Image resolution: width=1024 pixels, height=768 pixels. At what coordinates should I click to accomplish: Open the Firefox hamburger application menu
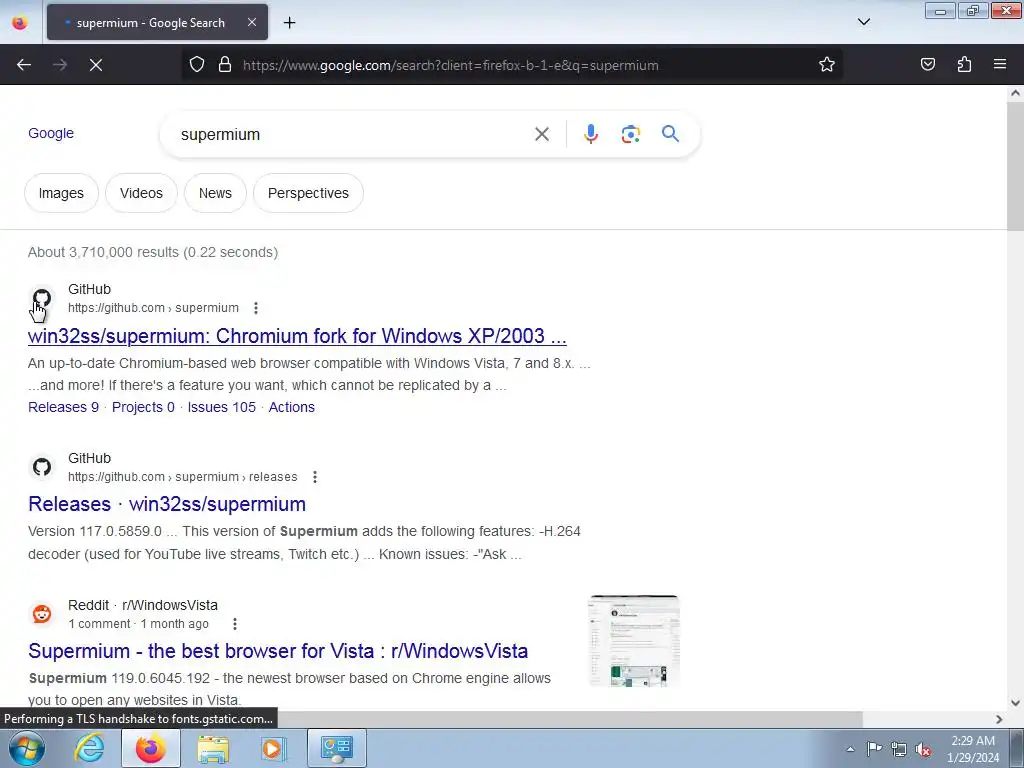[1000, 64]
